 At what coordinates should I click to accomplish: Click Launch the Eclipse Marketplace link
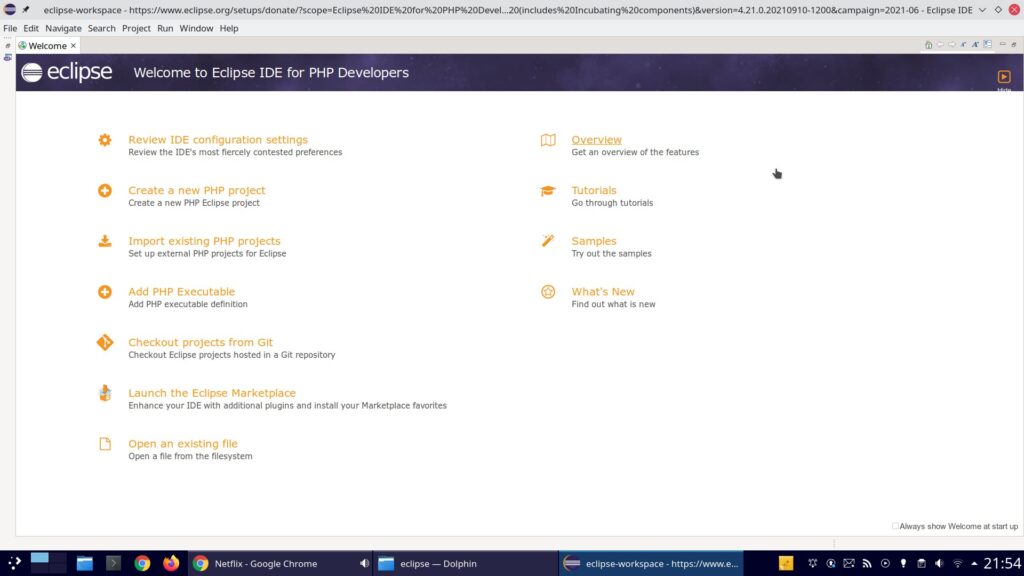tap(212, 393)
